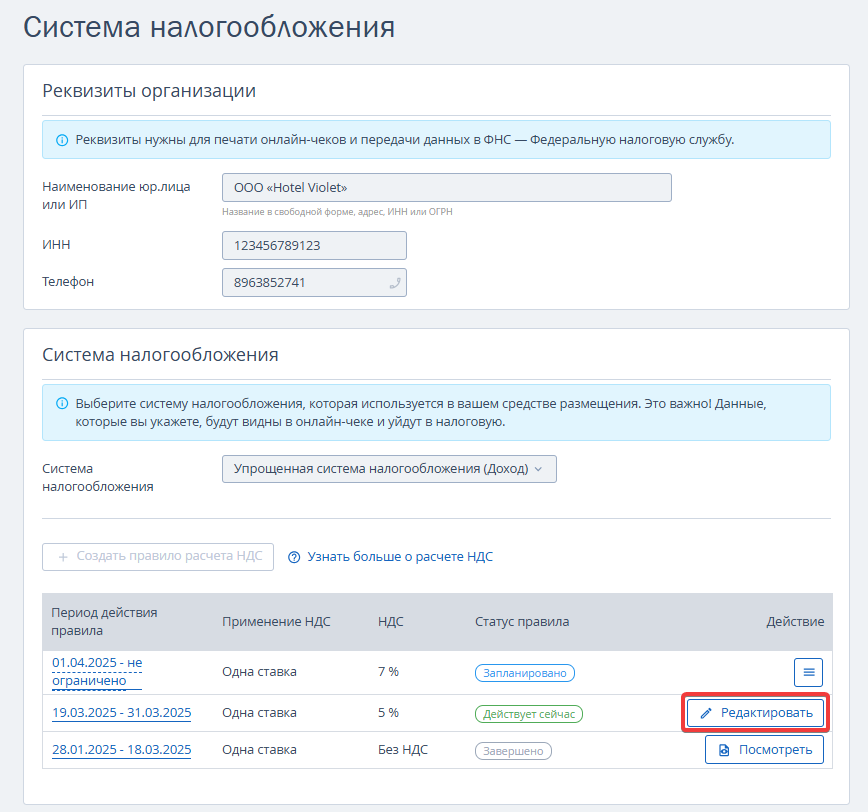
Task: Click the Период действия правила column header
Action: [104, 622]
